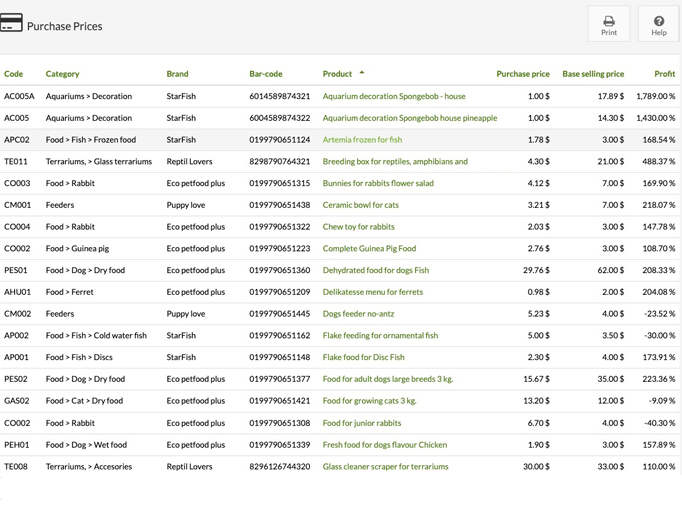Image resolution: width=682 pixels, height=518 pixels.
Task: Open Complete Guinea Pig Food product
Action: pyautogui.click(x=369, y=248)
